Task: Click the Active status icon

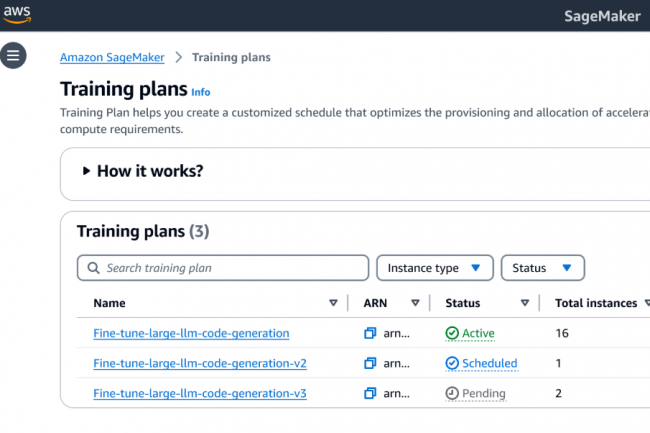Action: tap(452, 333)
